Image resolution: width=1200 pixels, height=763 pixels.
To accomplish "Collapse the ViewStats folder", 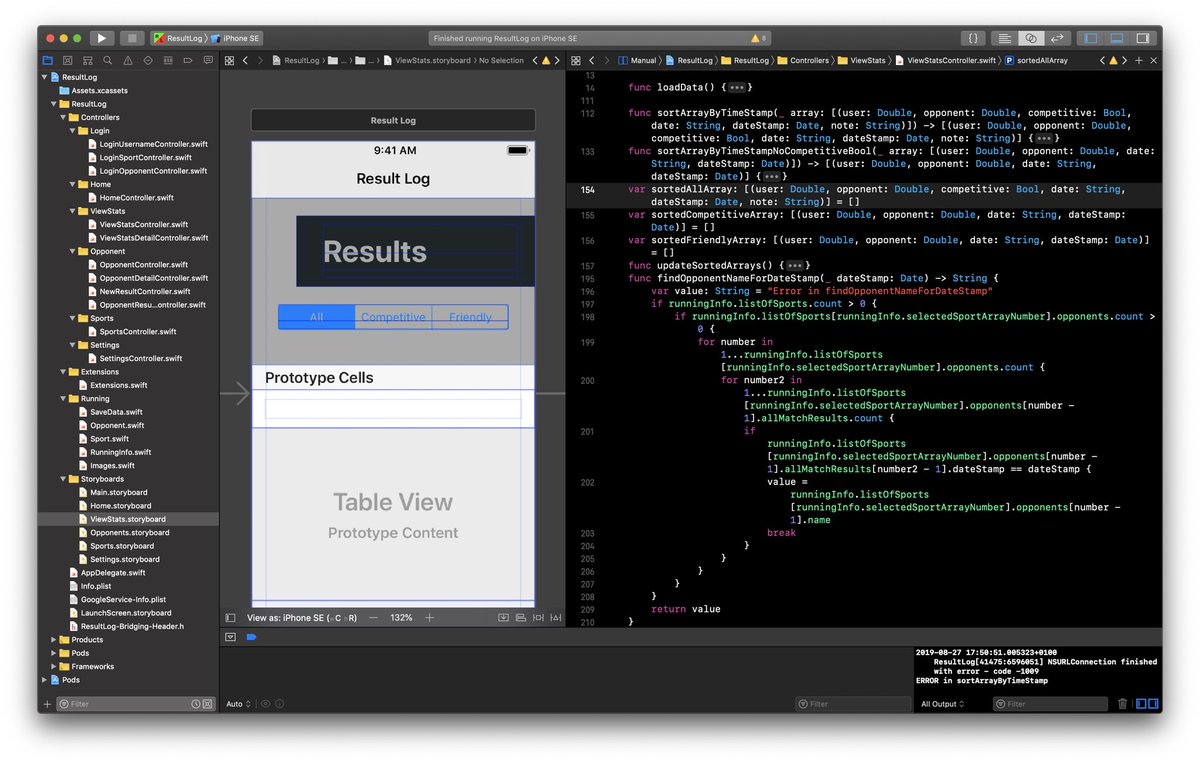I will click(74, 211).
